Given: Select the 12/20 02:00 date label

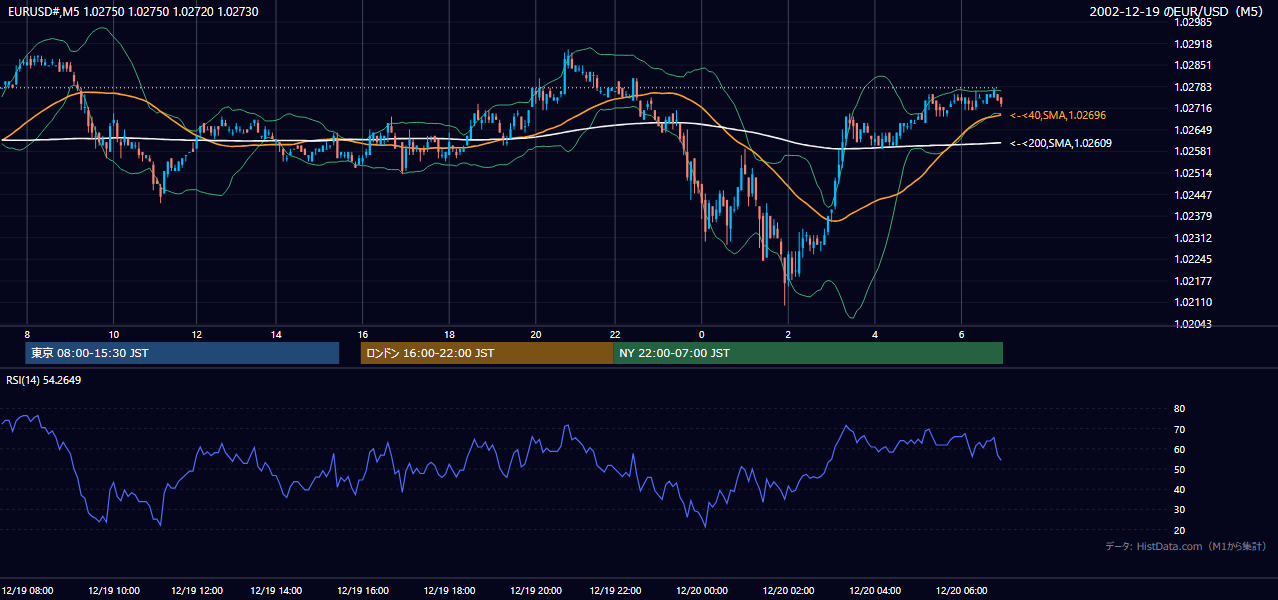Looking at the screenshot, I should (788, 591).
